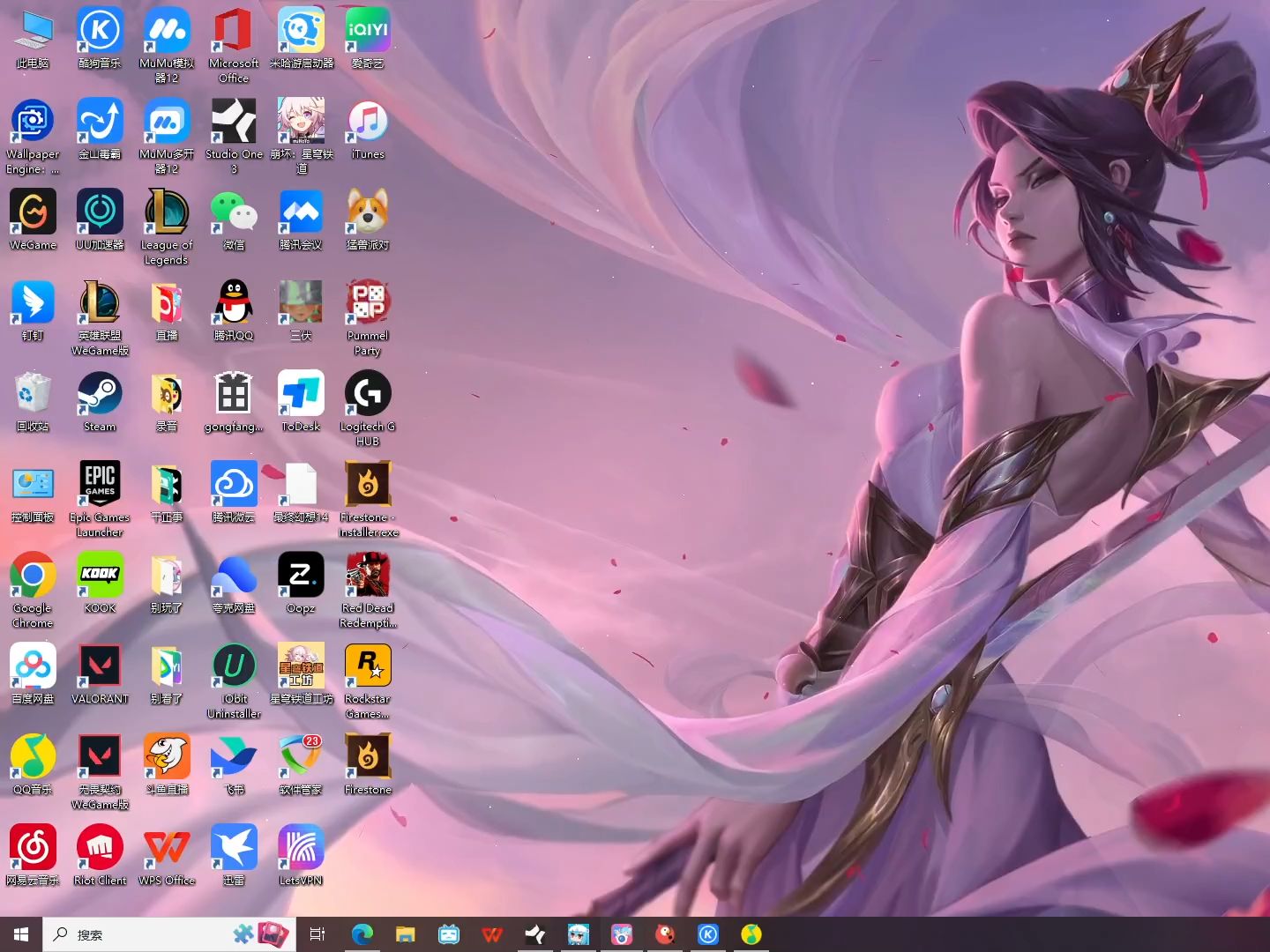This screenshot has width=1270, height=952.
Task: Open 猛兽派对 corgi icon
Action: click(368, 220)
